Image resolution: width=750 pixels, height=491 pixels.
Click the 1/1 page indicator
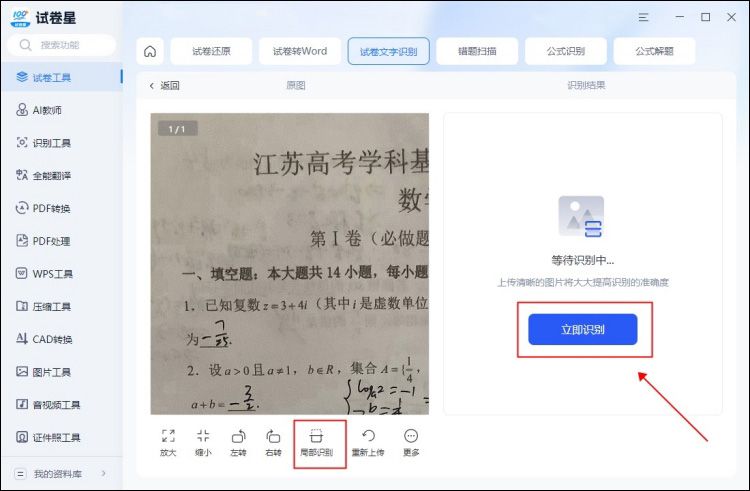[177, 129]
